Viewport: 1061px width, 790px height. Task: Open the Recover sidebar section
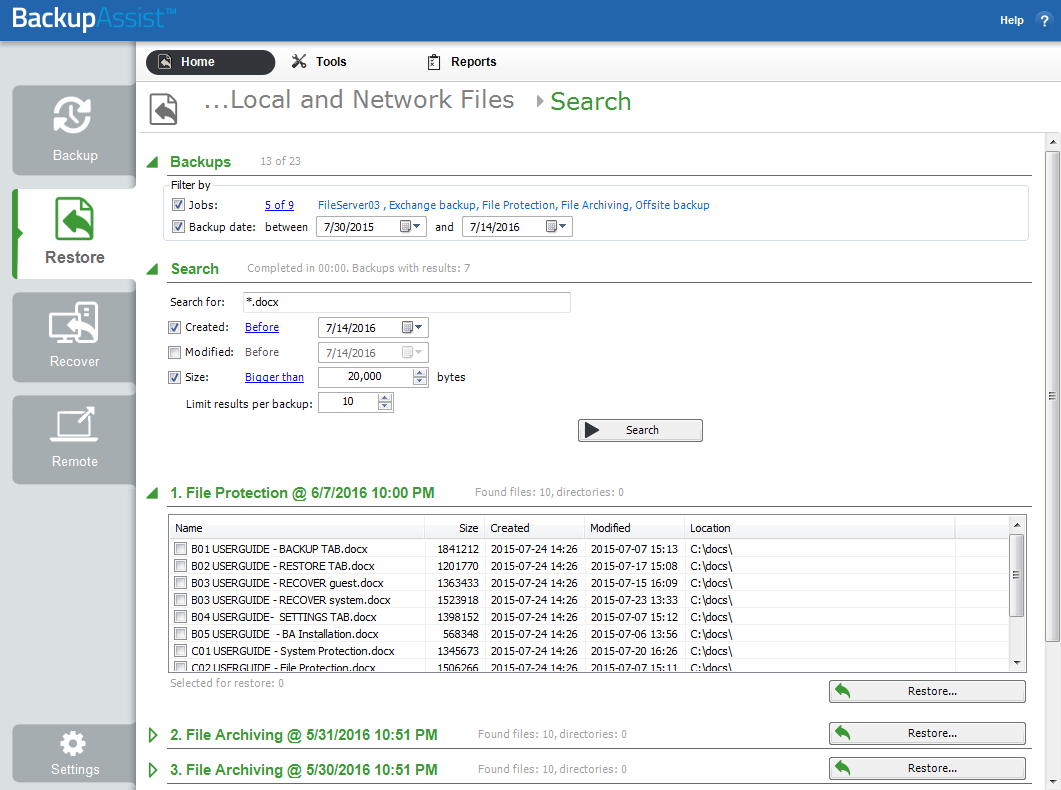(x=74, y=337)
